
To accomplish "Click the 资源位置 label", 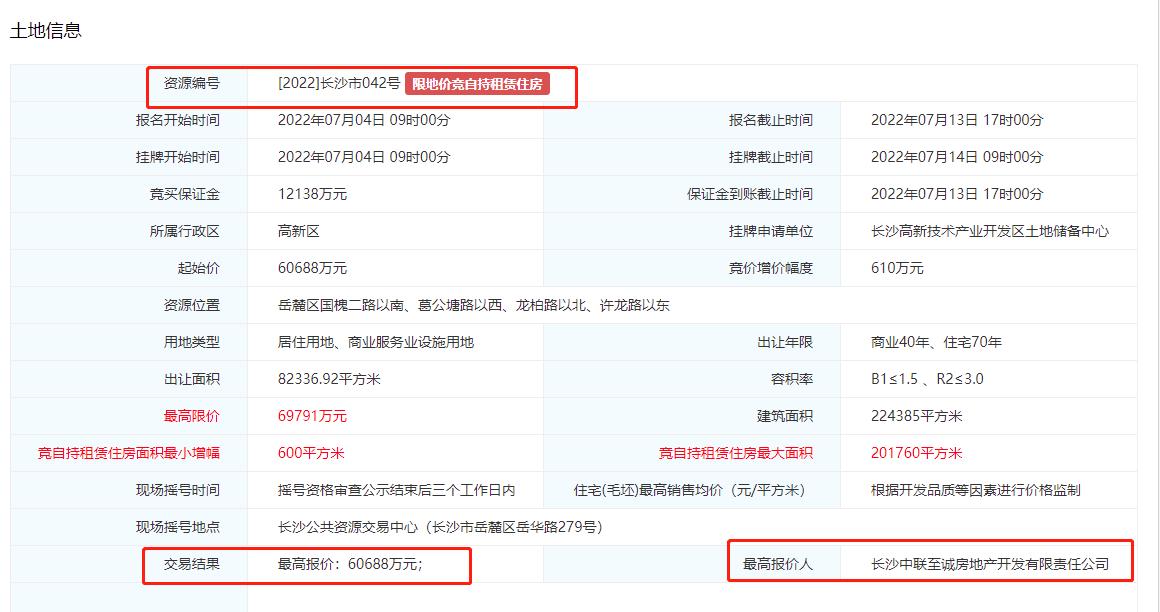I will (192, 305).
